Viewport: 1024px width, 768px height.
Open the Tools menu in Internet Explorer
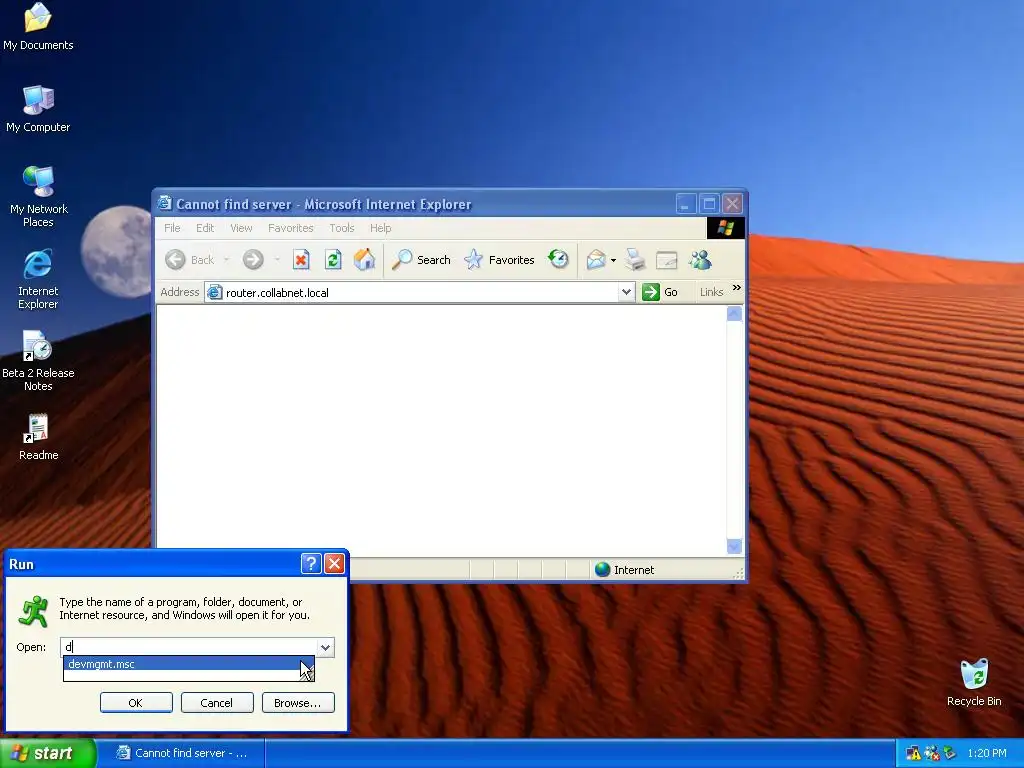tap(342, 228)
